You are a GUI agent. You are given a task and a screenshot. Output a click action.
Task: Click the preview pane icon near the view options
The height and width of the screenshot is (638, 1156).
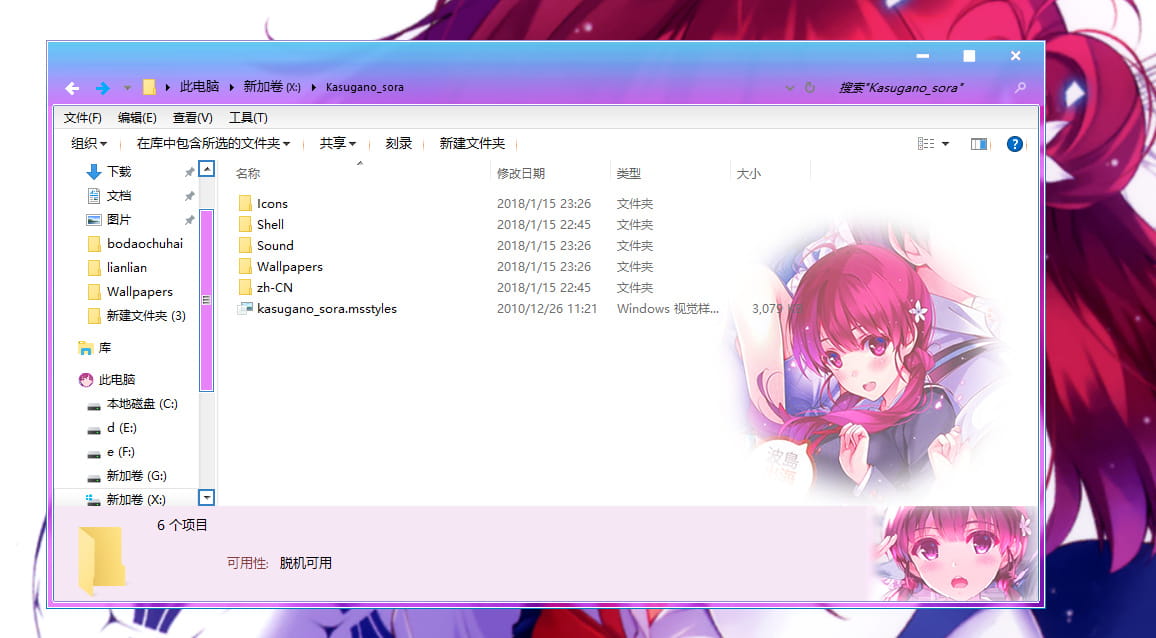coord(978,143)
